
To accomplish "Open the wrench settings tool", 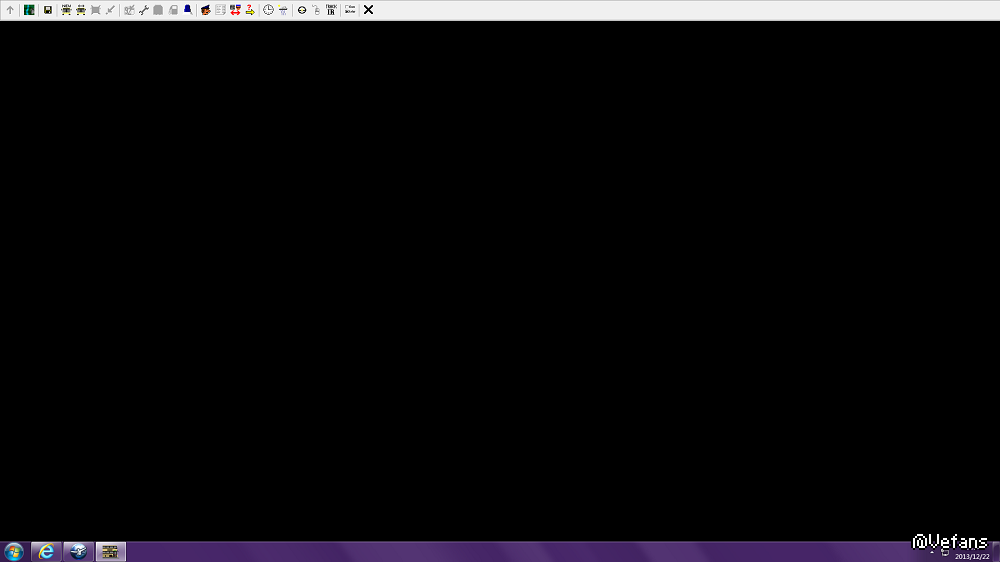I will 143,10.
